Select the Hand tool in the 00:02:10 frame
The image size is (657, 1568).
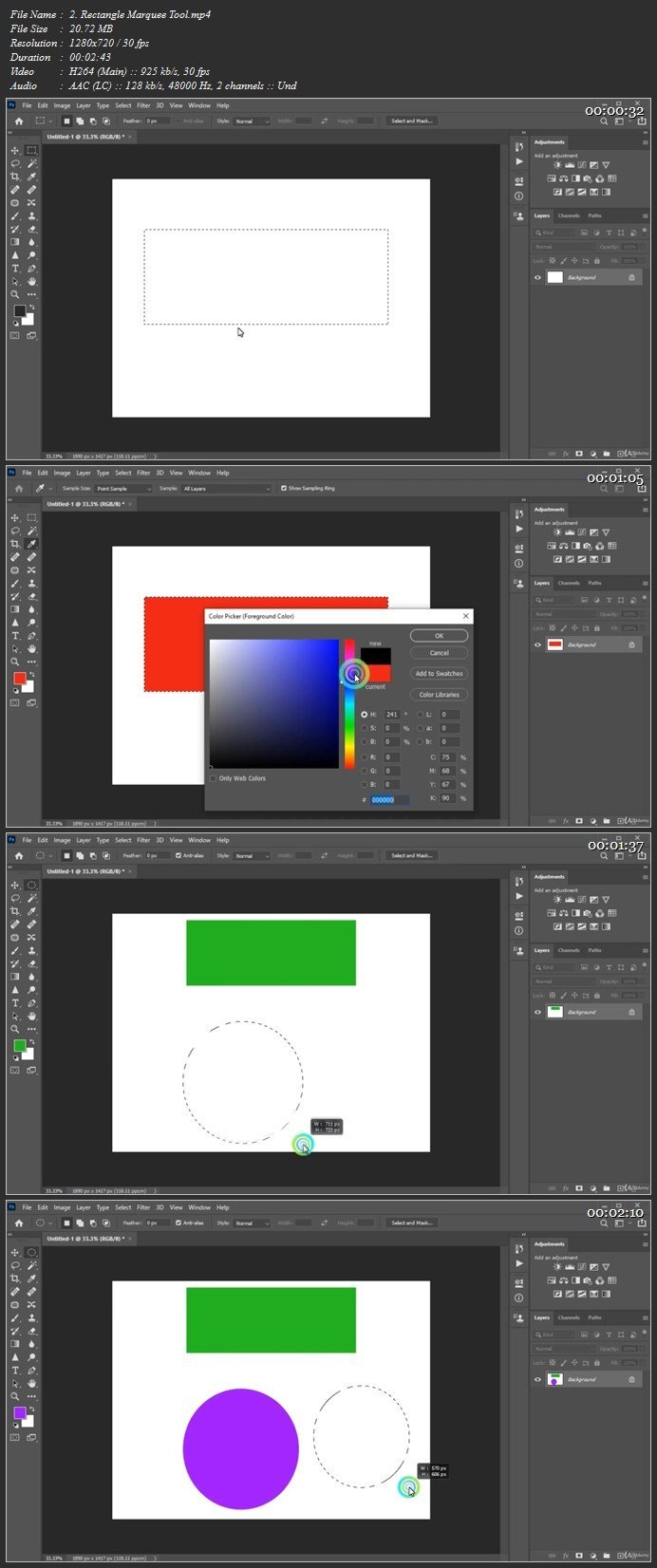[31, 1384]
